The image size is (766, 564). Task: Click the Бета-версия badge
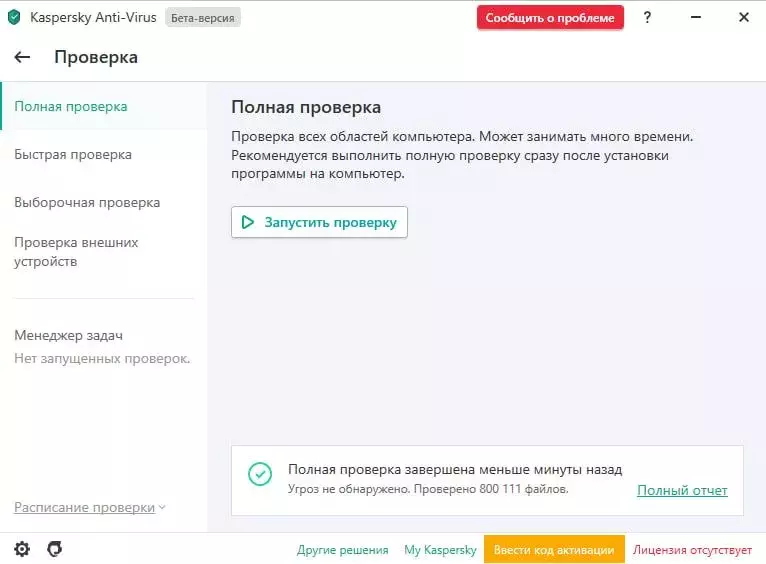click(x=203, y=18)
